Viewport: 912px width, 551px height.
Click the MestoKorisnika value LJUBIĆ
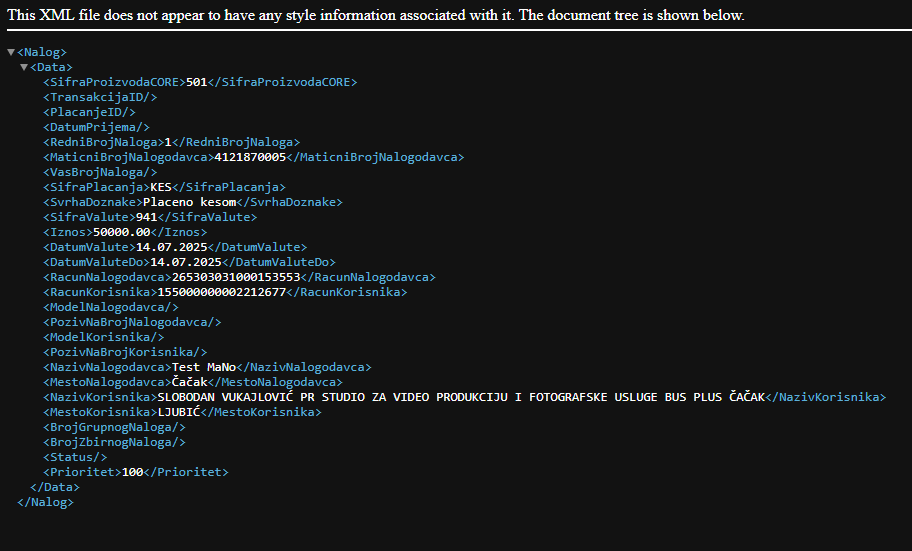point(179,412)
